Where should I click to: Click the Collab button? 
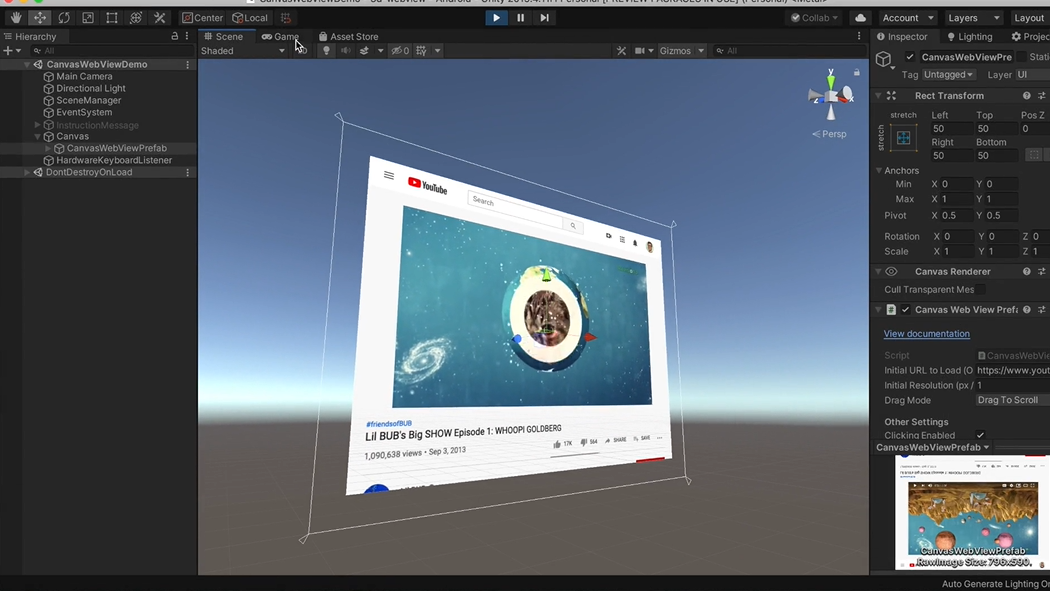click(x=814, y=18)
